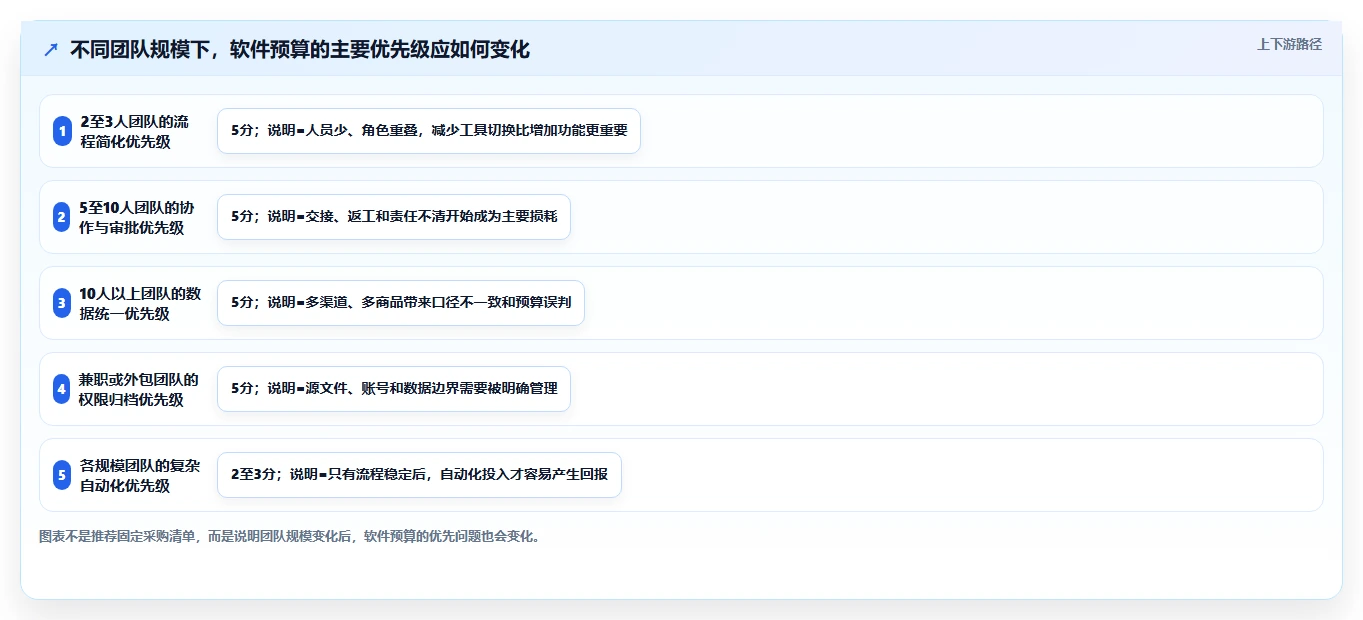Image resolution: width=1363 pixels, height=620 pixels.
Task: Click the label 2至3人团队的流程简化优先级
Action: click(134, 131)
